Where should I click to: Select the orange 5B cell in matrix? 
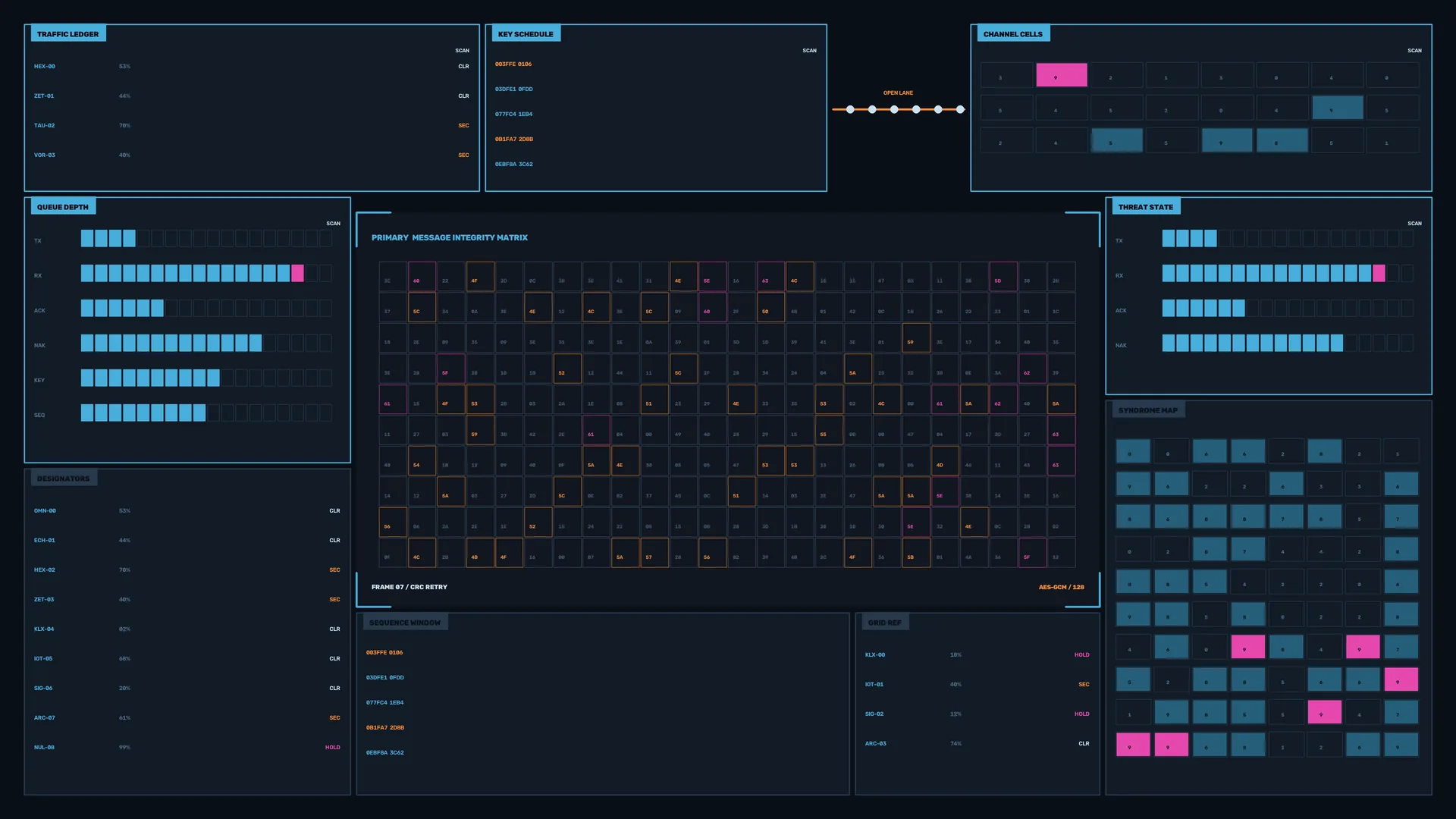(916, 554)
